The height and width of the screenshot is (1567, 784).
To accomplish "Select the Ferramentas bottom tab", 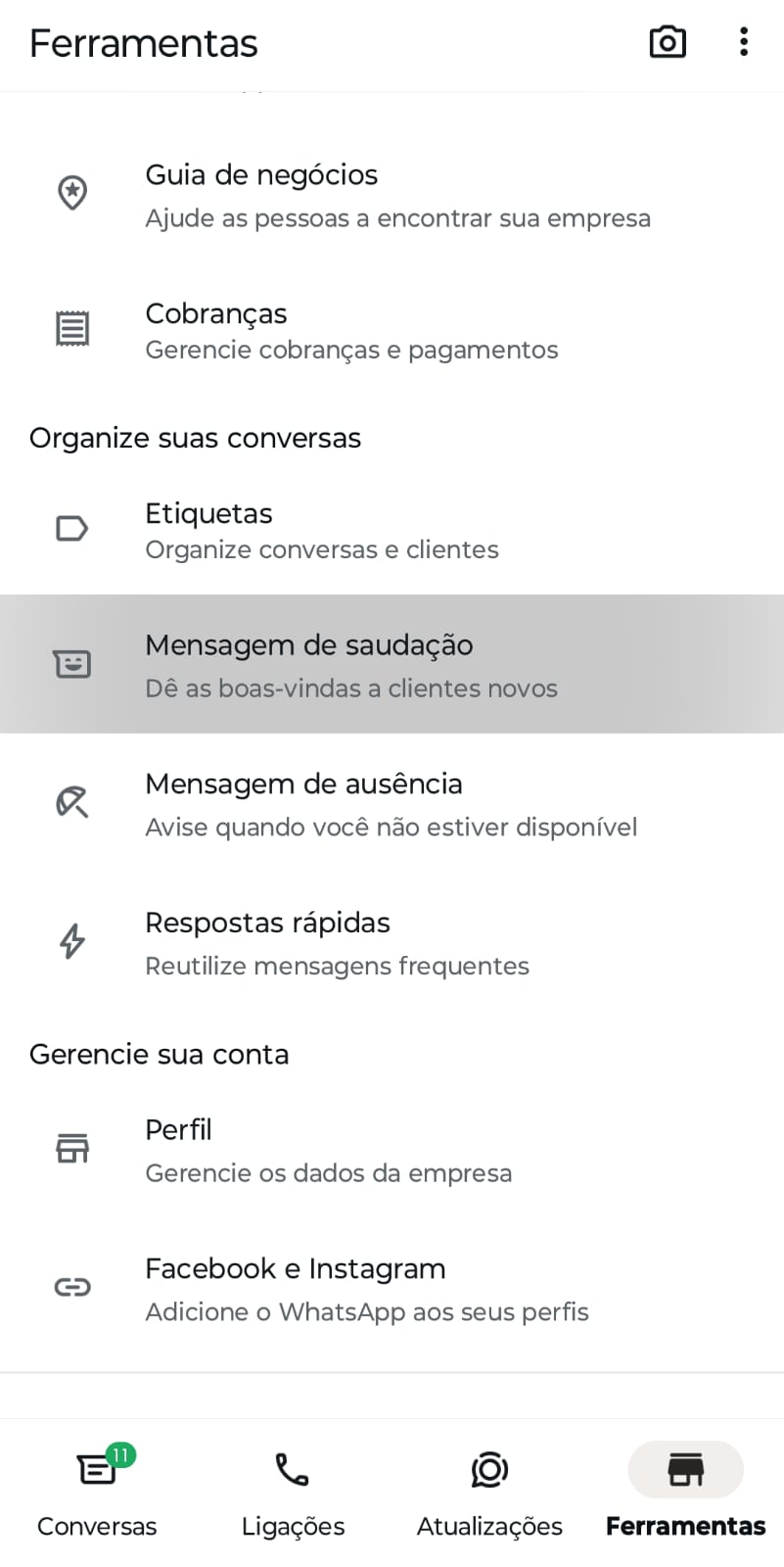I will pos(685,1491).
